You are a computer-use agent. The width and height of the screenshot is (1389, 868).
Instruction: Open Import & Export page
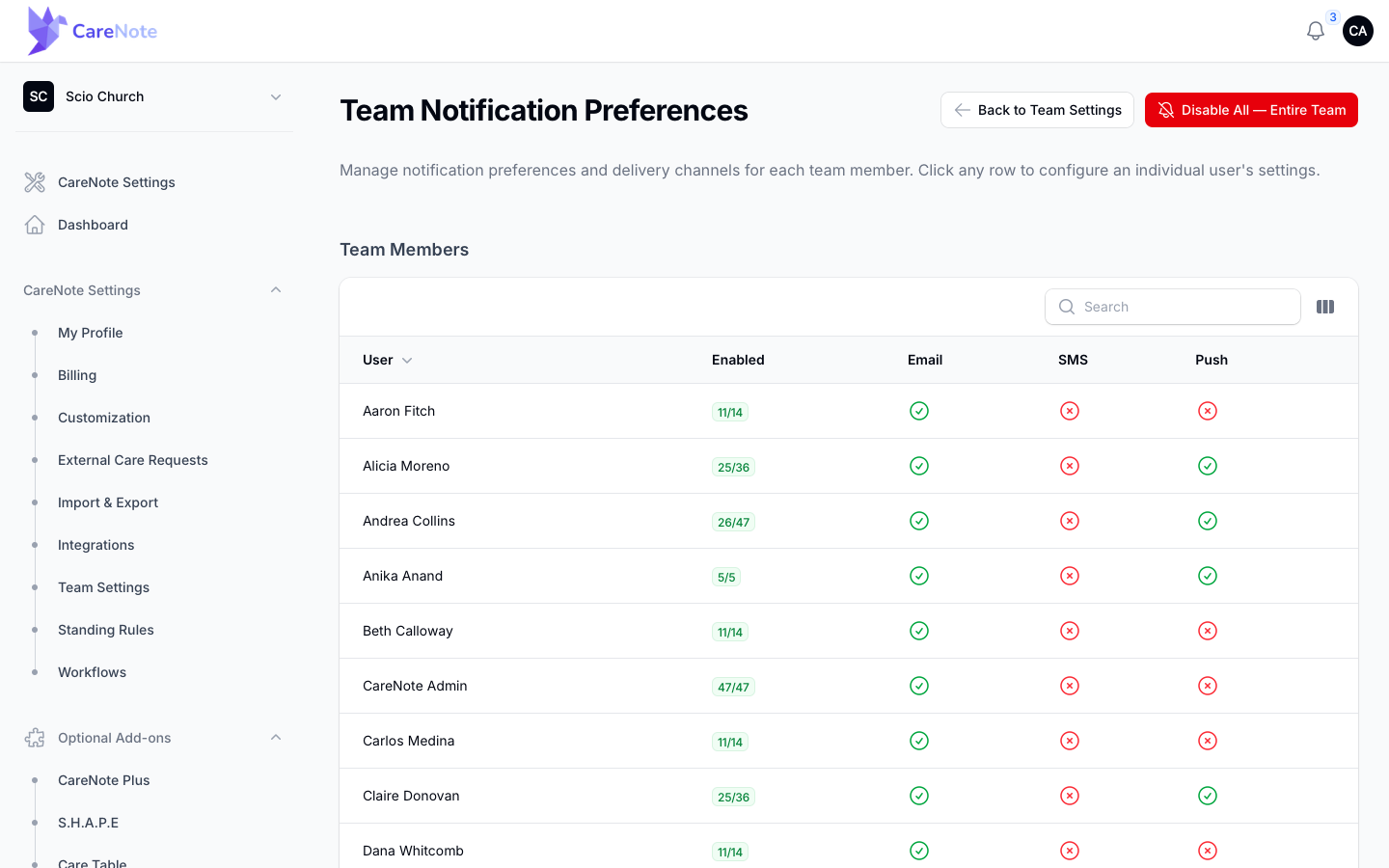108,502
